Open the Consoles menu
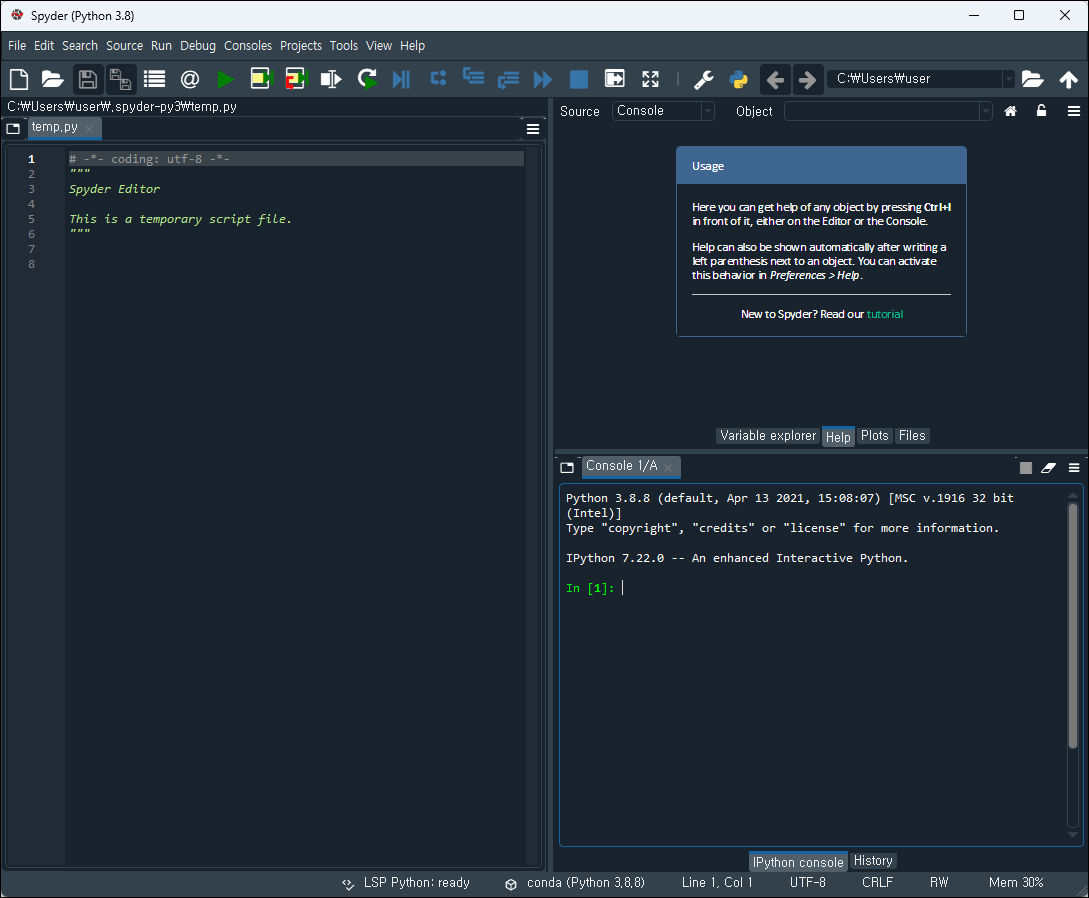The image size is (1089, 898). [248, 45]
